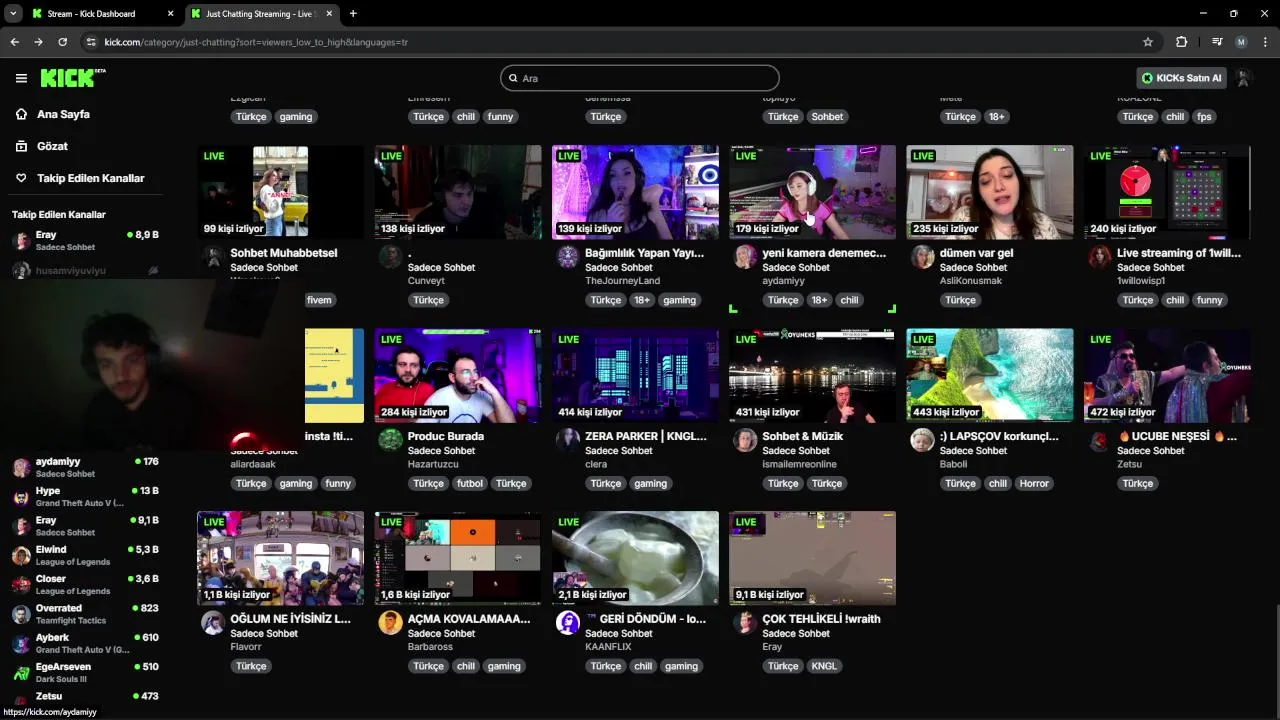This screenshot has width=1280, height=720.
Task: Click aydamiyy channel avatar on card
Action: tap(745, 257)
